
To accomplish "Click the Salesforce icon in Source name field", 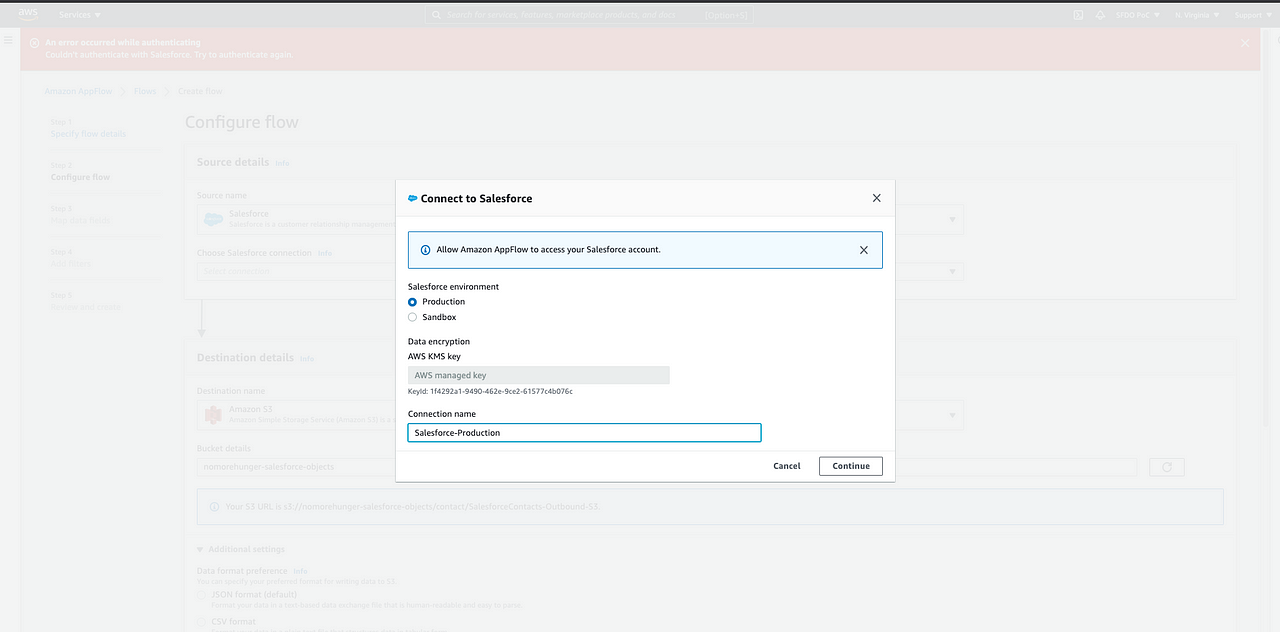I will point(213,219).
